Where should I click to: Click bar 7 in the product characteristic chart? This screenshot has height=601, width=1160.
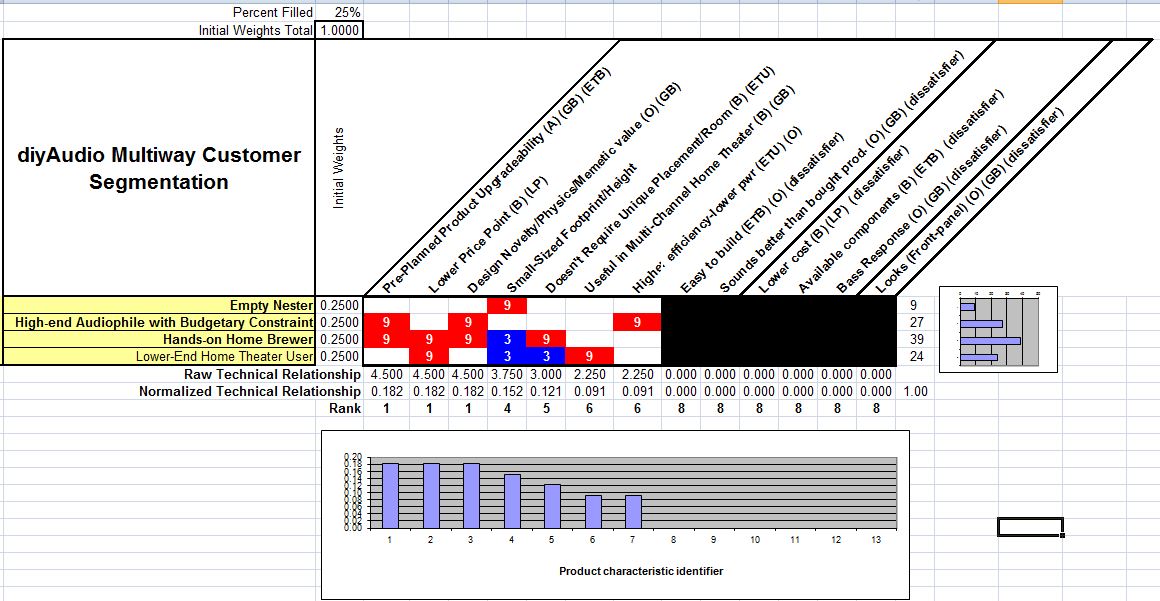point(633,511)
